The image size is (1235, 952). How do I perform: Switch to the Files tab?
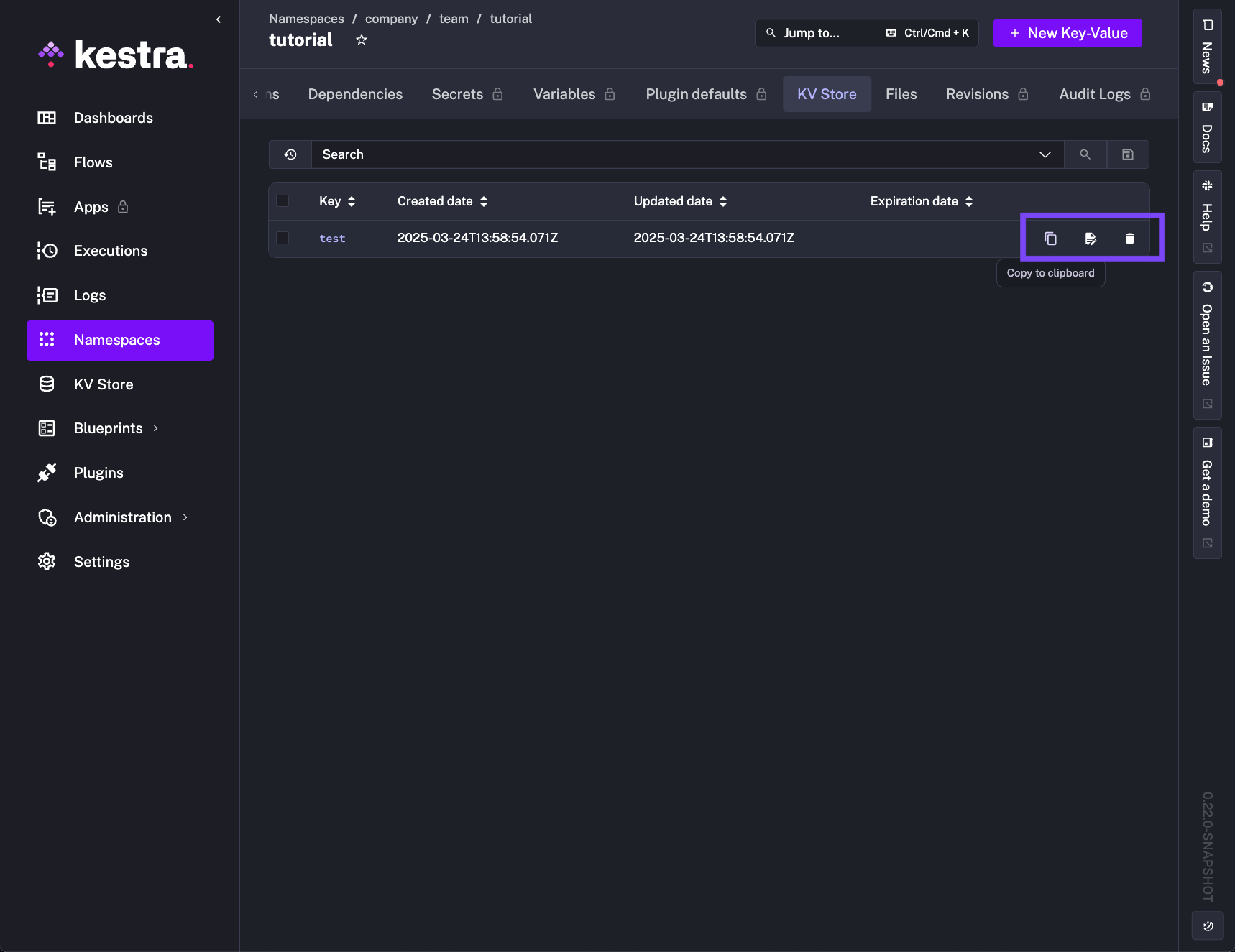click(x=901, y=94)
